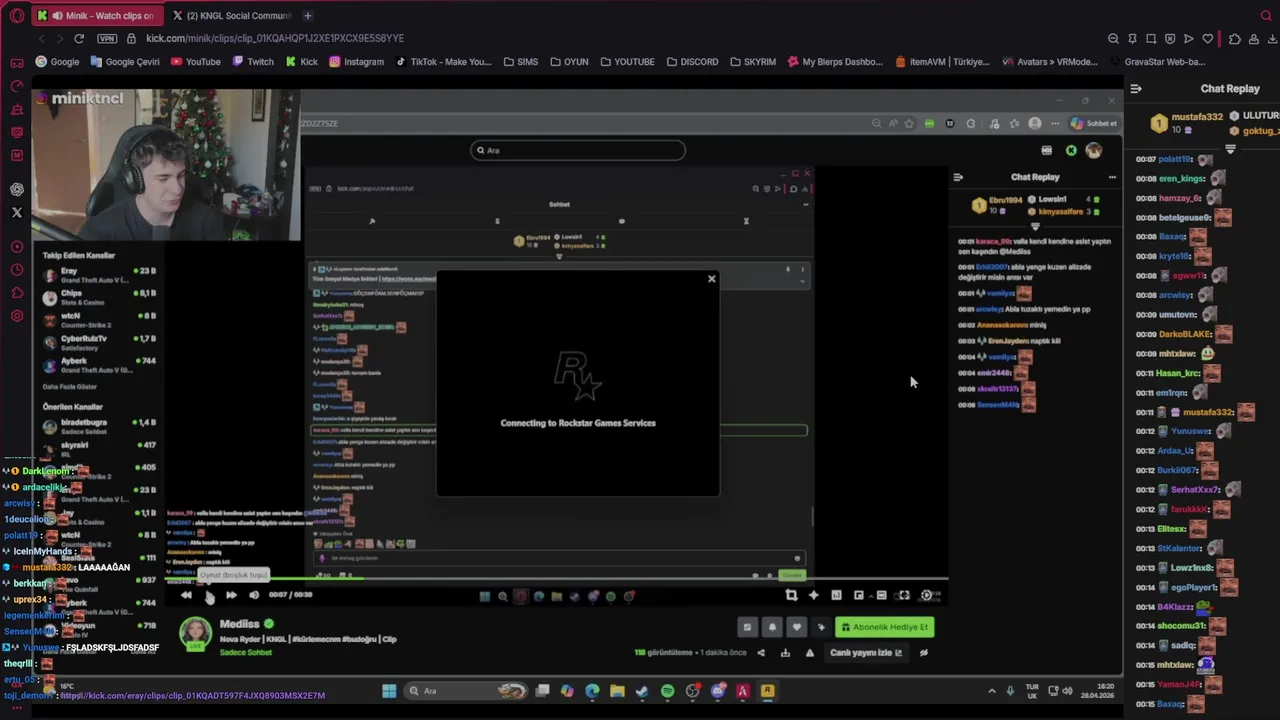Click the crop icon in player controls
Image resolution: width=1280 pixels, height=720 pixels.
pyautogui.click(x=791, y=595)
